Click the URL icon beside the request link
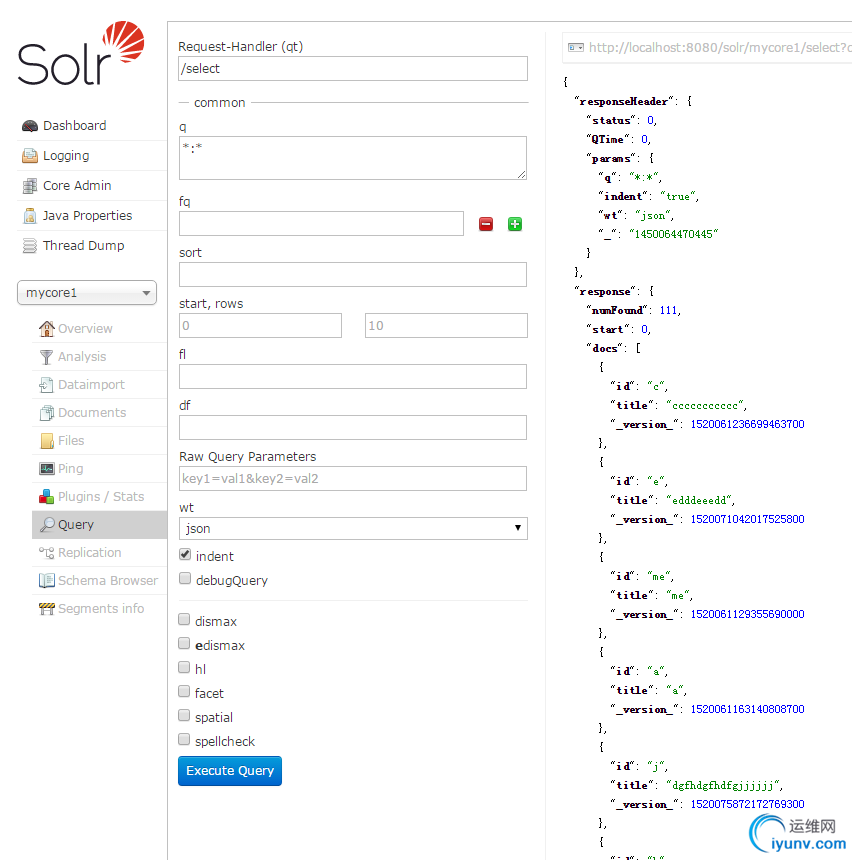Image resolution: width=852 pixels, height=860 pixels. click(x=575, y=48)
